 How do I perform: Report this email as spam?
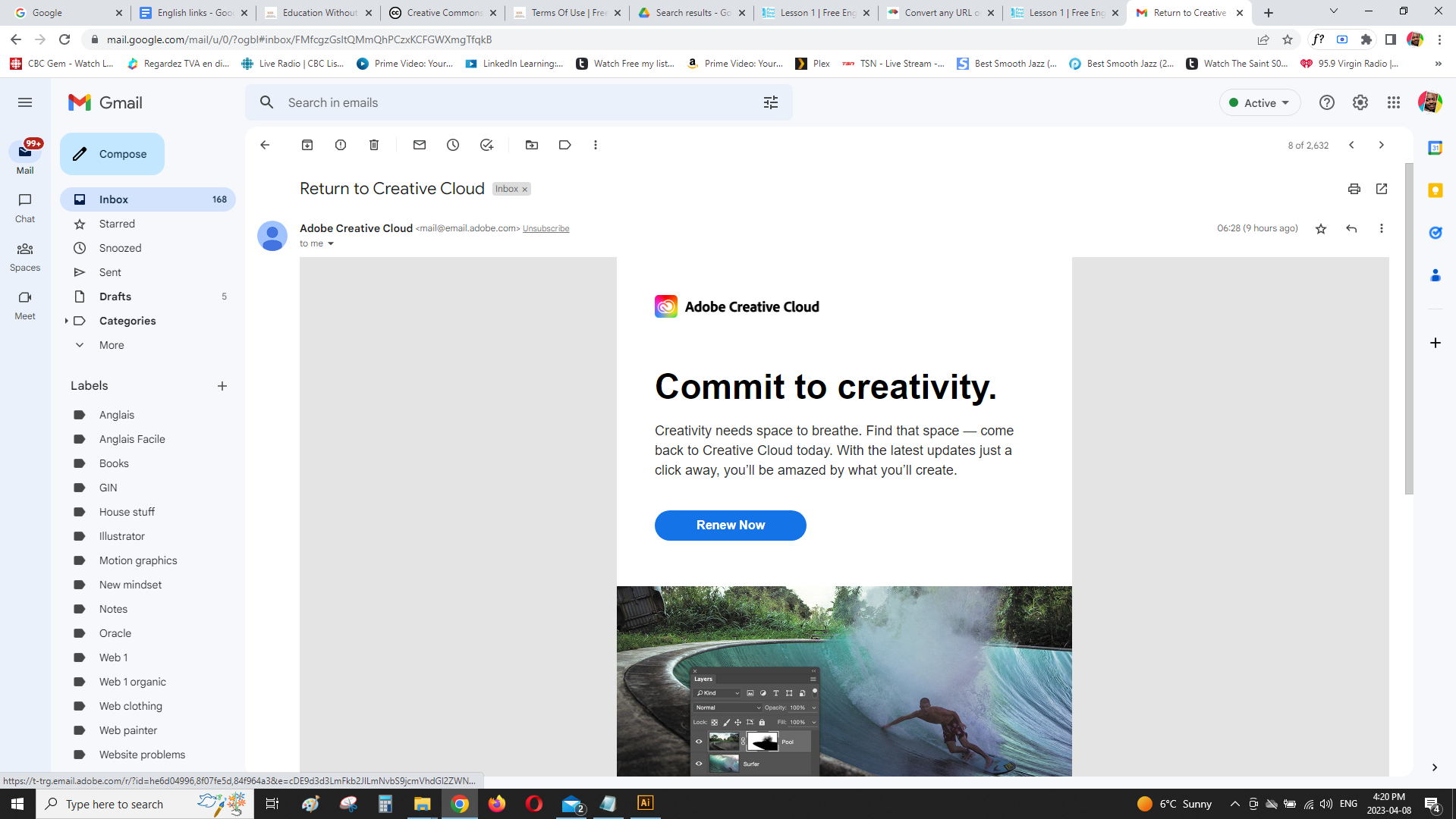[x=341, y=145]
